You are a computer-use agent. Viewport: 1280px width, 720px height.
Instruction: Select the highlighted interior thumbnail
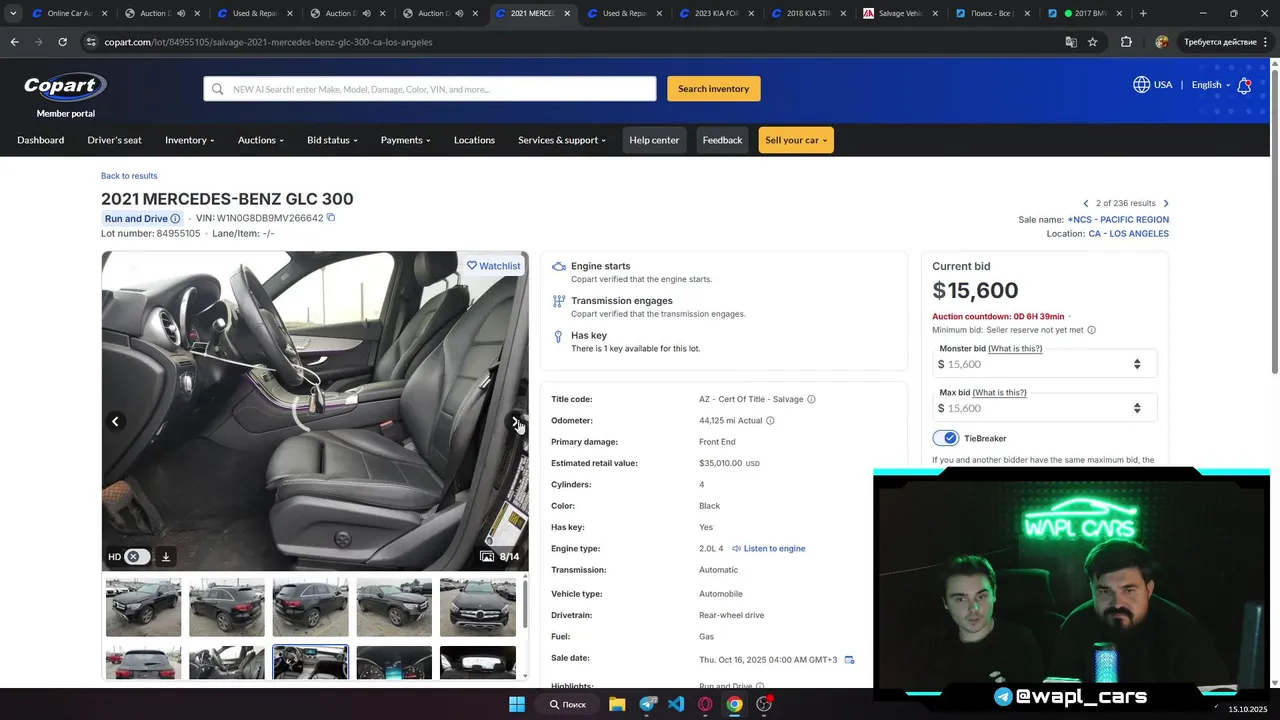point(311,663)
